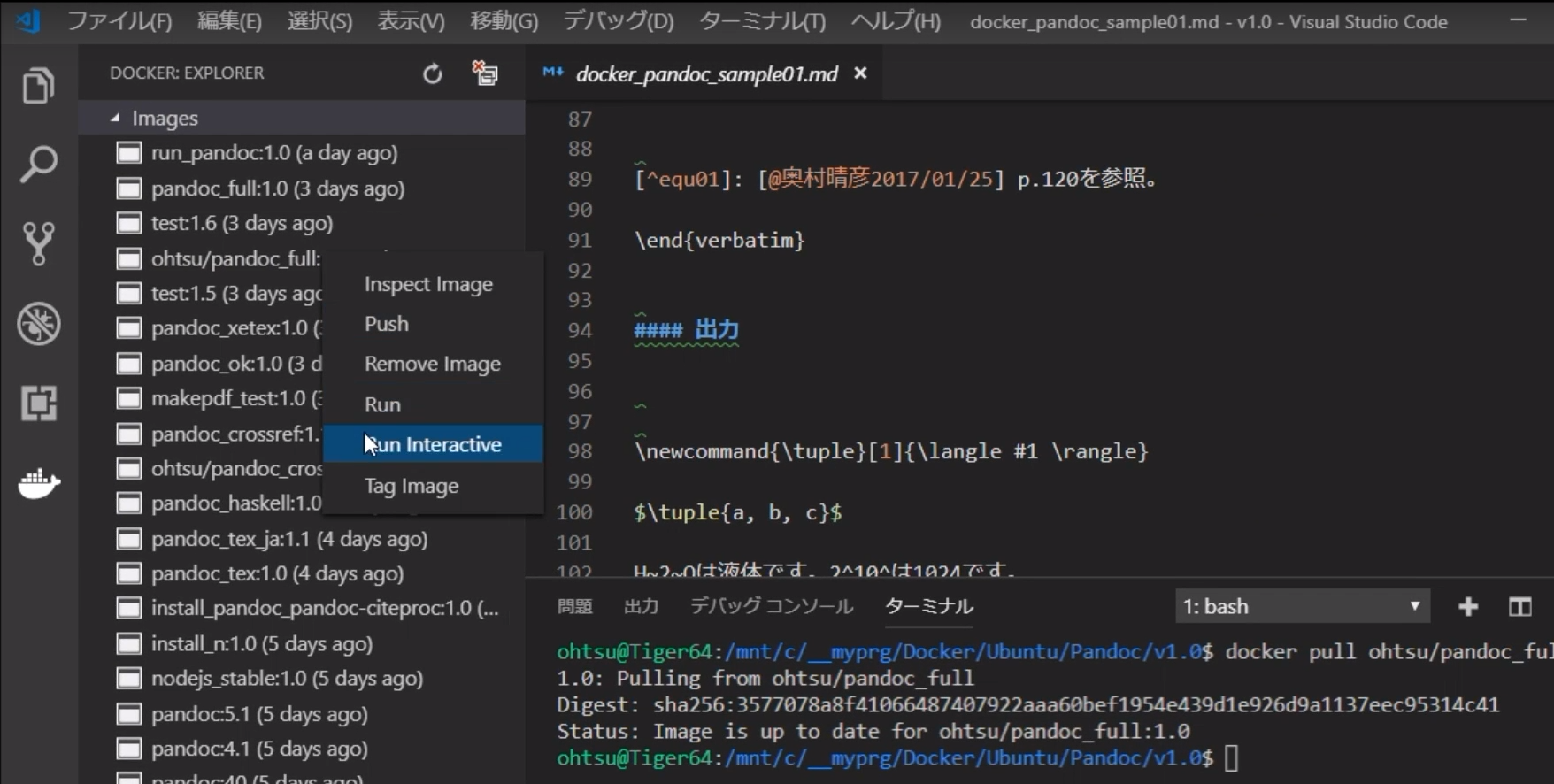Choose Tag Image from context menu
The image size is (1554, 784).
[x=433, y=486]
